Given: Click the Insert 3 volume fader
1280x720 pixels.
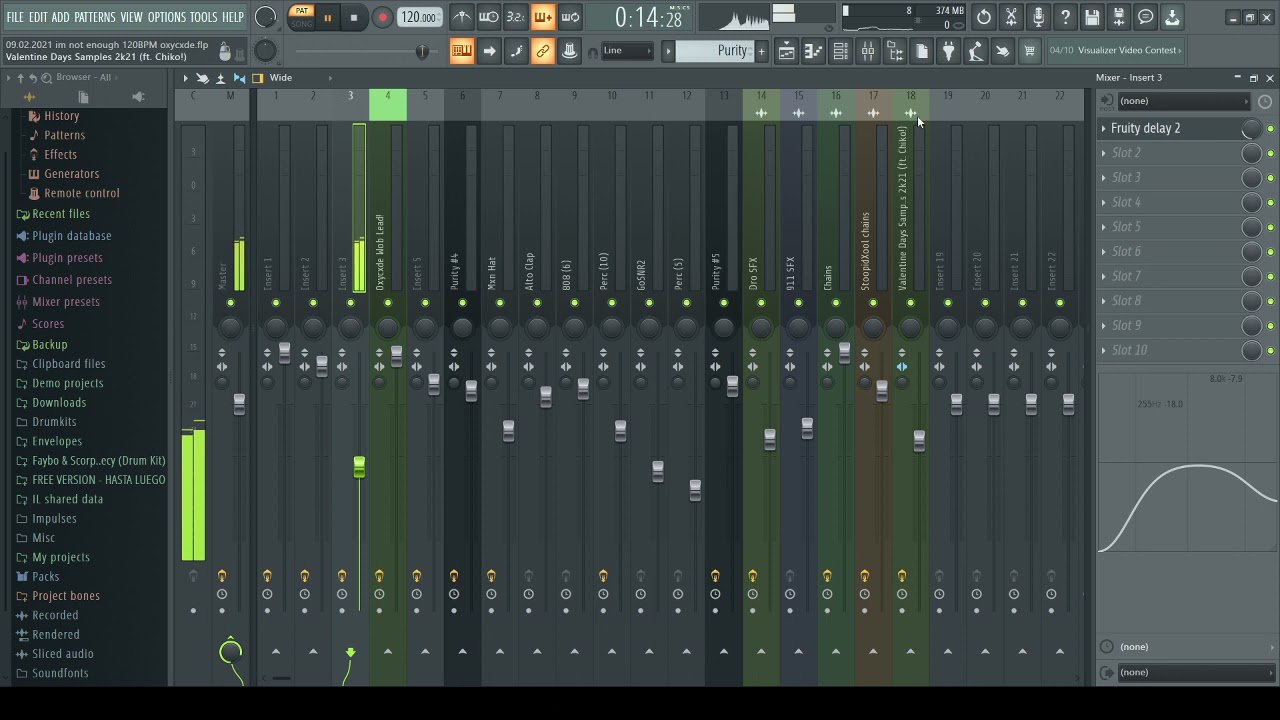Looking at the screenshot, I should 359,467.
